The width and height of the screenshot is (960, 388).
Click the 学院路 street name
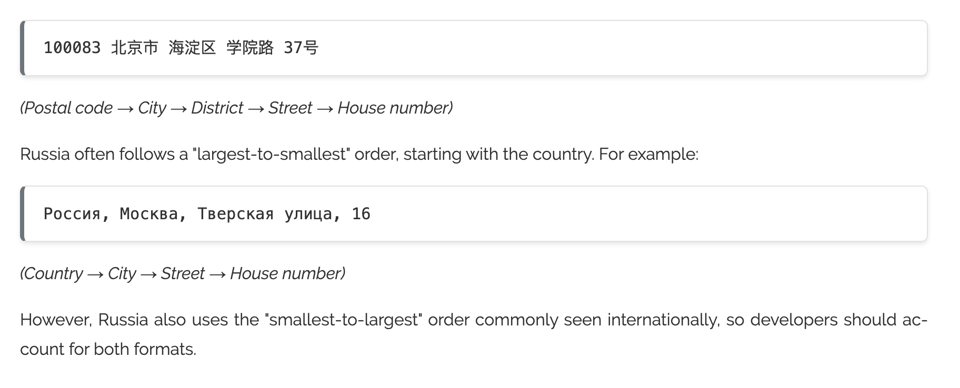(x=250, y=48)
